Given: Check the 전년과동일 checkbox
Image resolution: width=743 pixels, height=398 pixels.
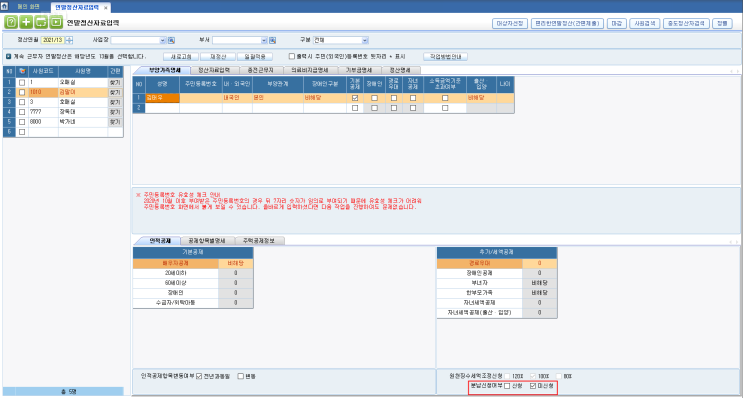Looking at the screenshot, I should (199, 376).
